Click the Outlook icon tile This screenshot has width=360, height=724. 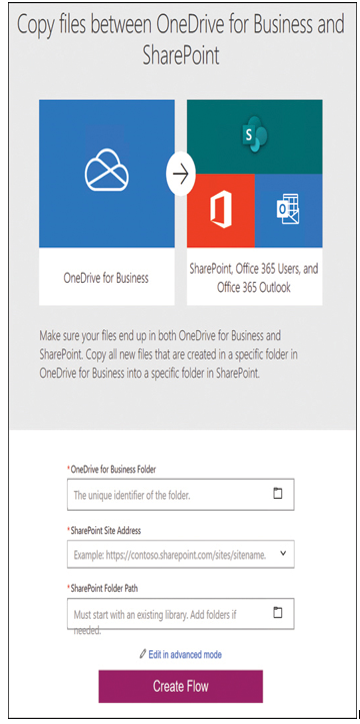tap(288, 211)
